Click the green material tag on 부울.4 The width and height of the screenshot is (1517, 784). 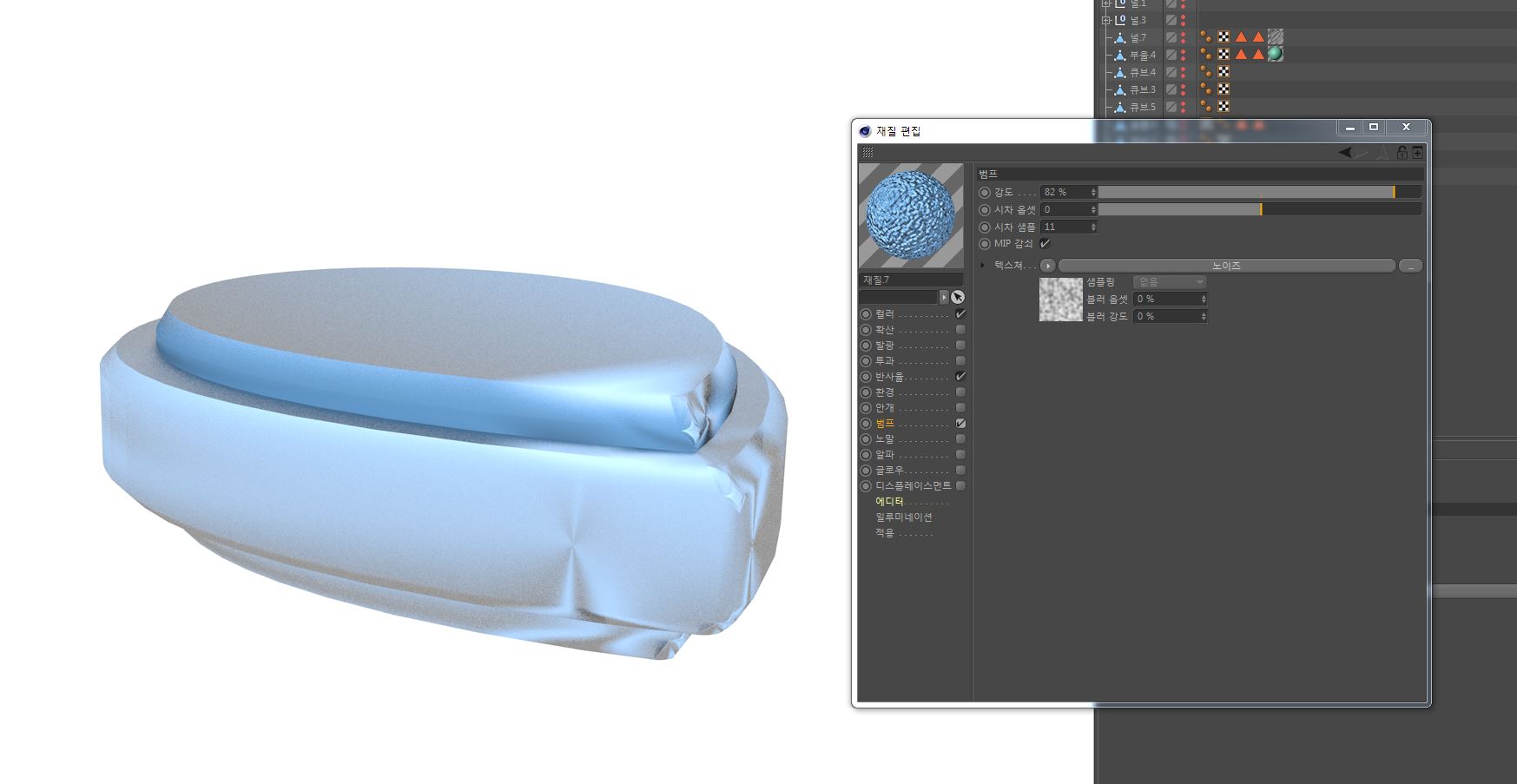click(x=1275, y=54)
